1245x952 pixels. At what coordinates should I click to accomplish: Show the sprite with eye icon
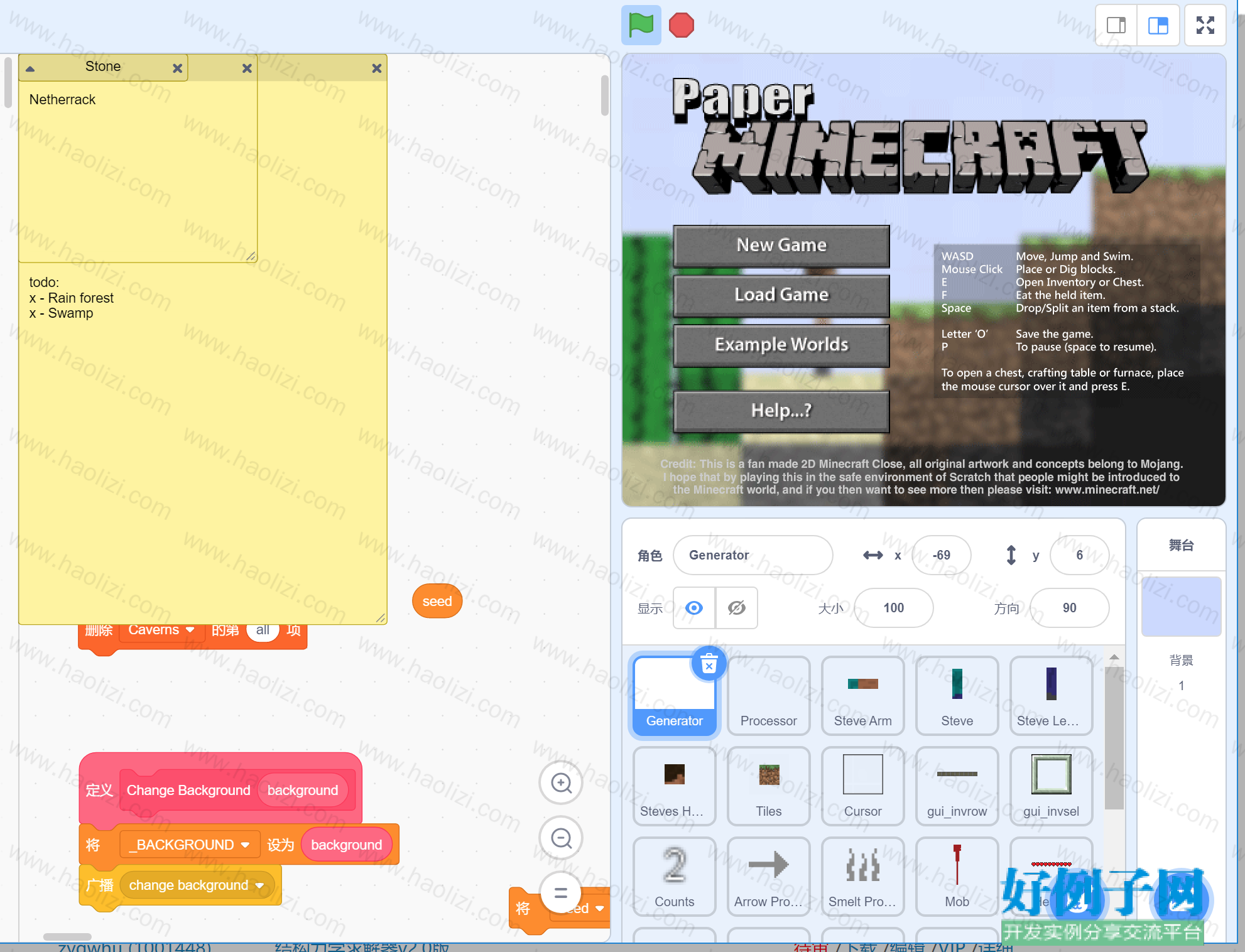click(x=694, y=608)
